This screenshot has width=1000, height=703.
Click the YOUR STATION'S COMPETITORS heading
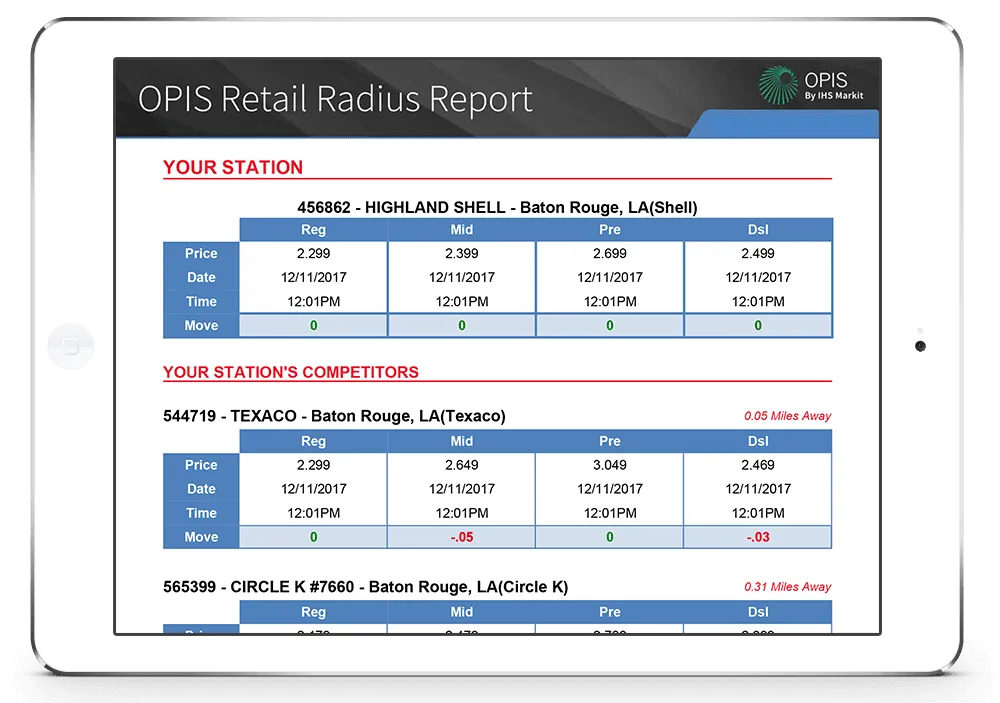[291, 372]
